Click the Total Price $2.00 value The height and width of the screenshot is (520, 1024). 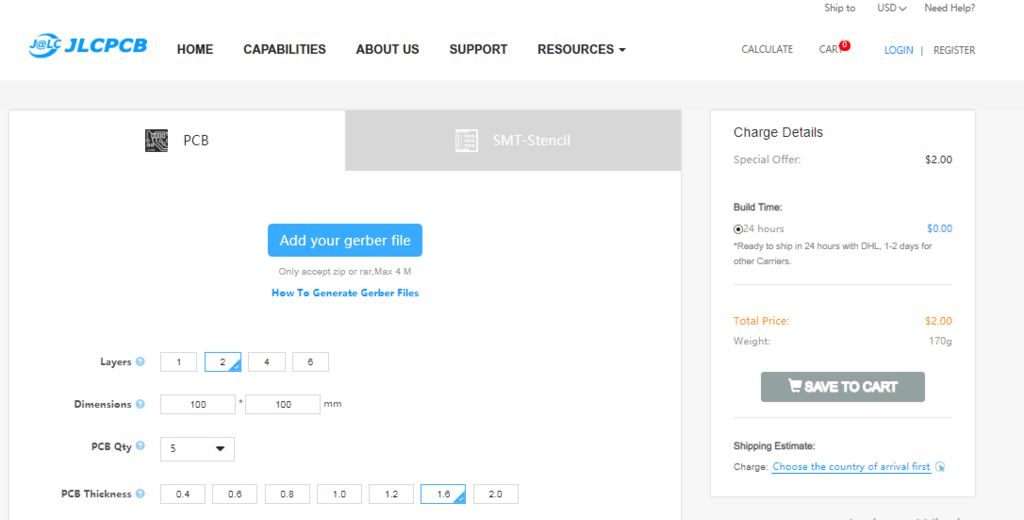tap(938, 321)
